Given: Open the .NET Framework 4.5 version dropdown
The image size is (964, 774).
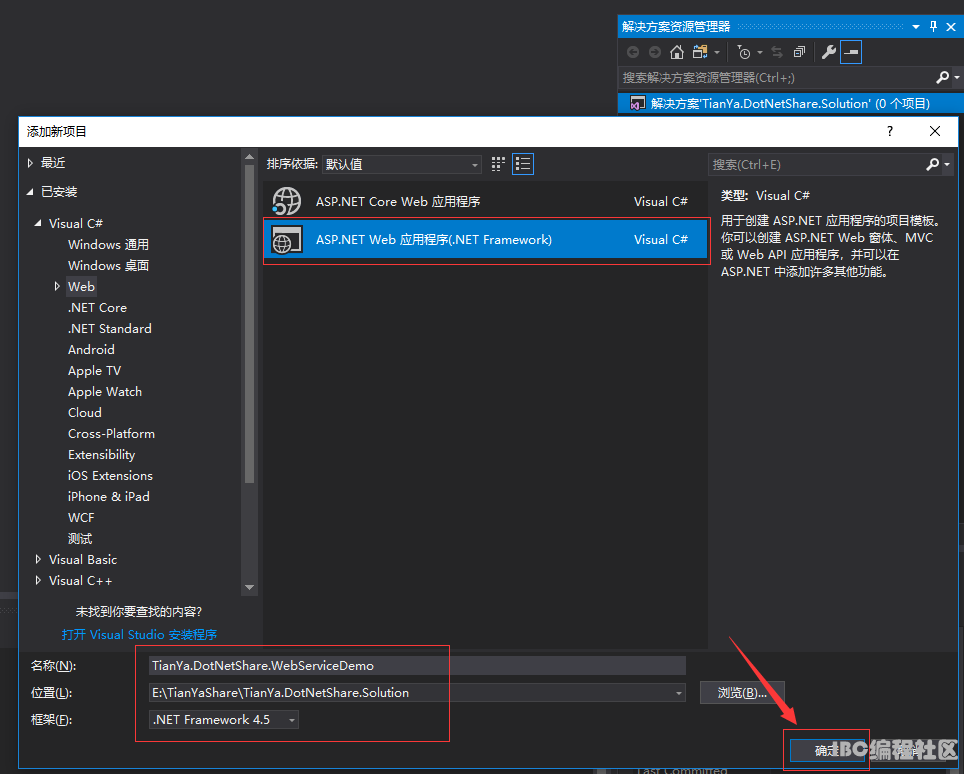Looking at the screenshot, I should [292, 720].
